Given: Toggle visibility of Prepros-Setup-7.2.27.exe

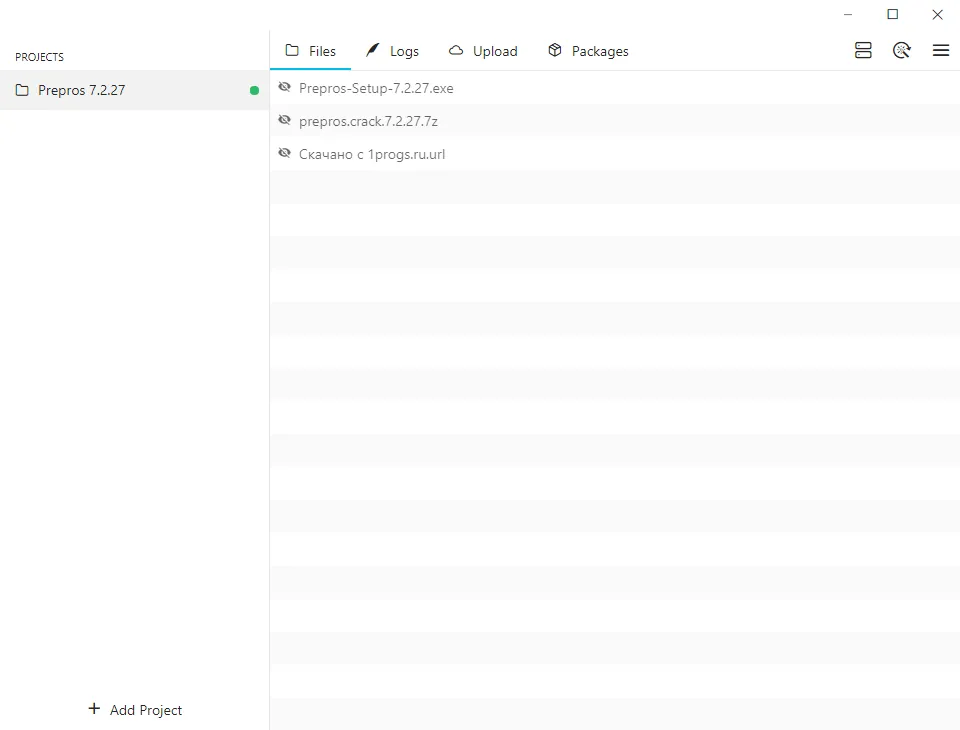Looking at the screenshot, I should [x=284, y=87].
